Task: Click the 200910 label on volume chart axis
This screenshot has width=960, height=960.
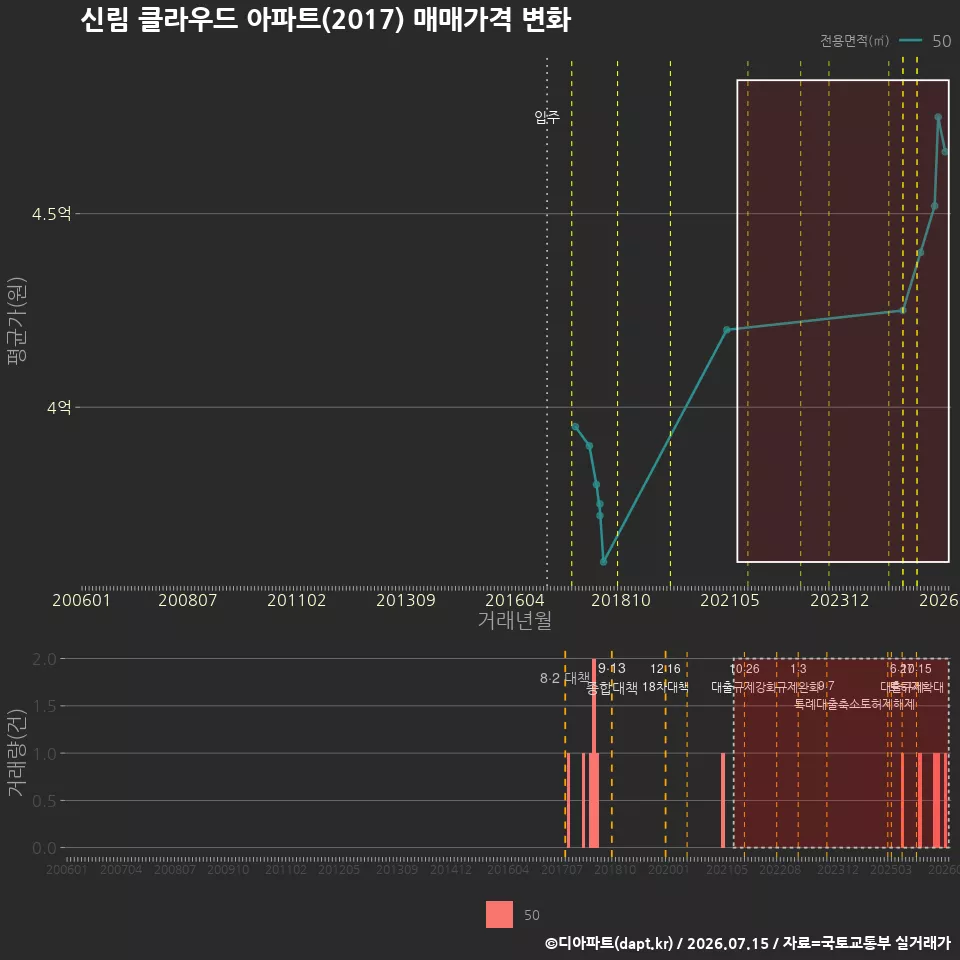Action: coord(228,869)
